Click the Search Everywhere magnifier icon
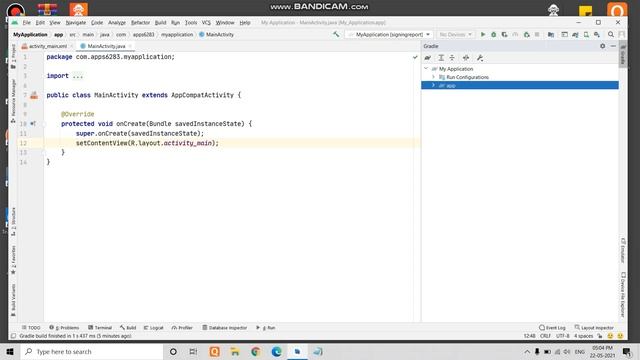Image resolution: width=640 pixels, height=360 pixels. pos(611,35)
